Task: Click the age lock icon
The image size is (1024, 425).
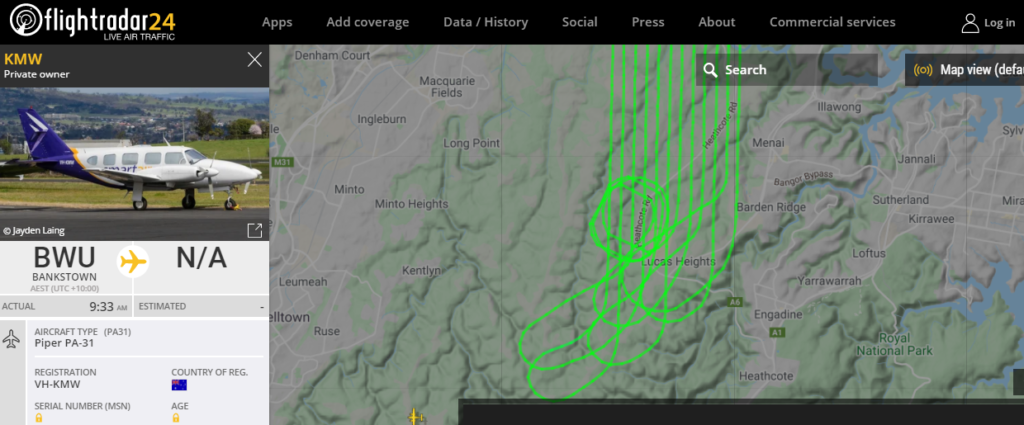Action: [x=176, y=418]
